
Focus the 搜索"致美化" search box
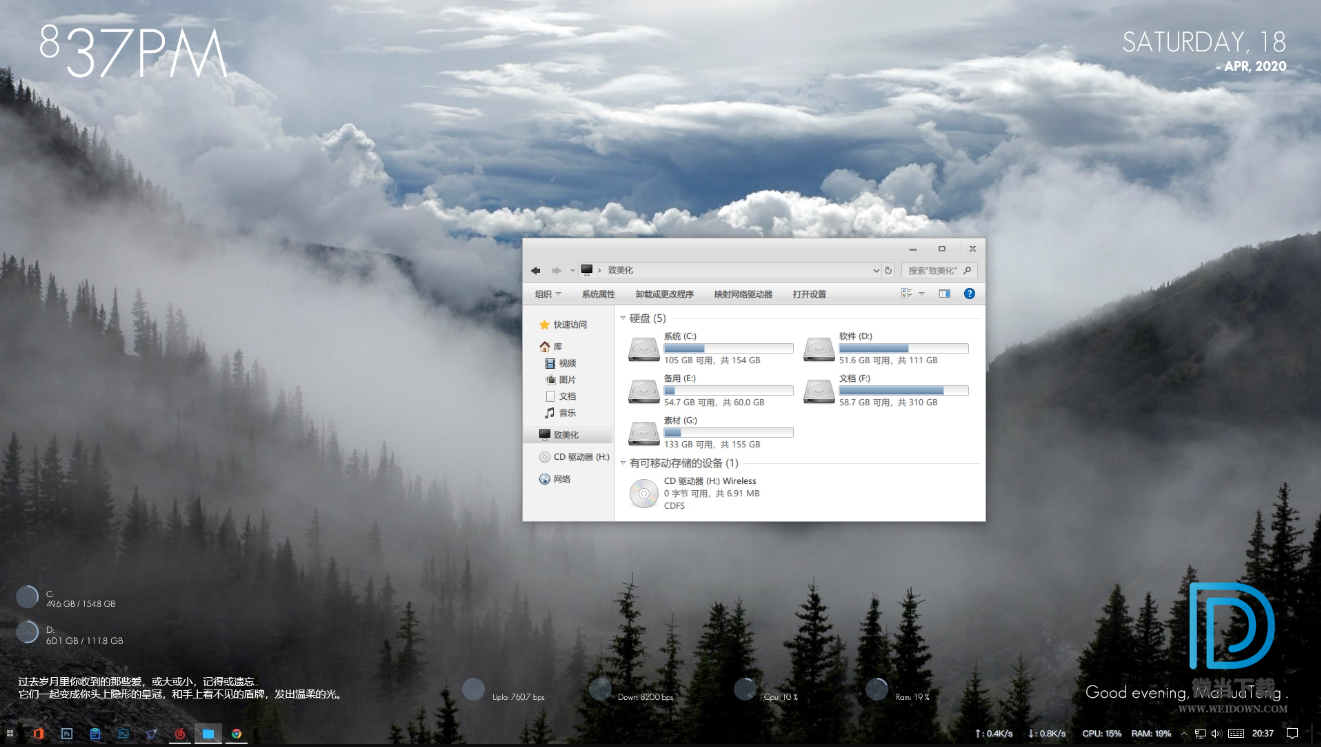click(x=939, y=270)
